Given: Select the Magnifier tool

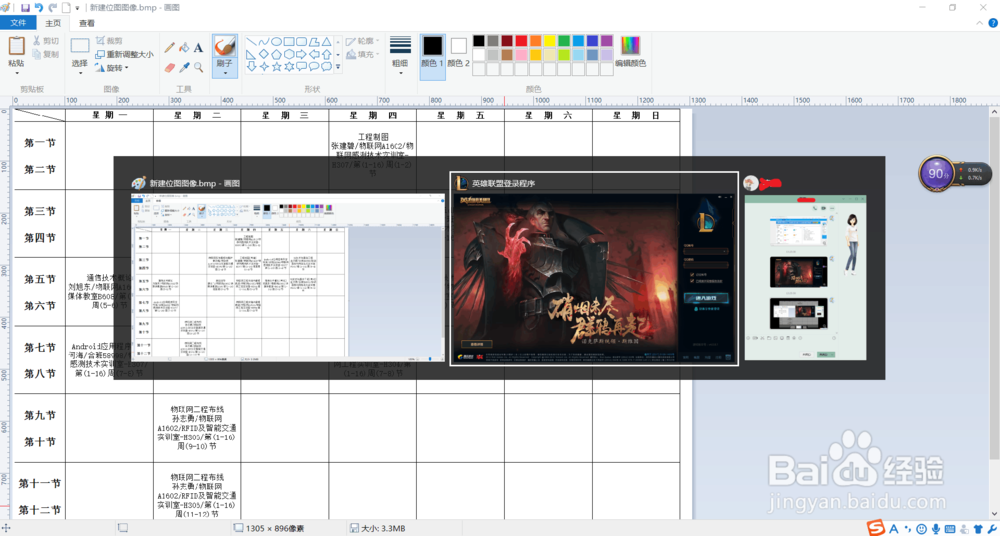Looking at the screenshot, I should point(198,66).
